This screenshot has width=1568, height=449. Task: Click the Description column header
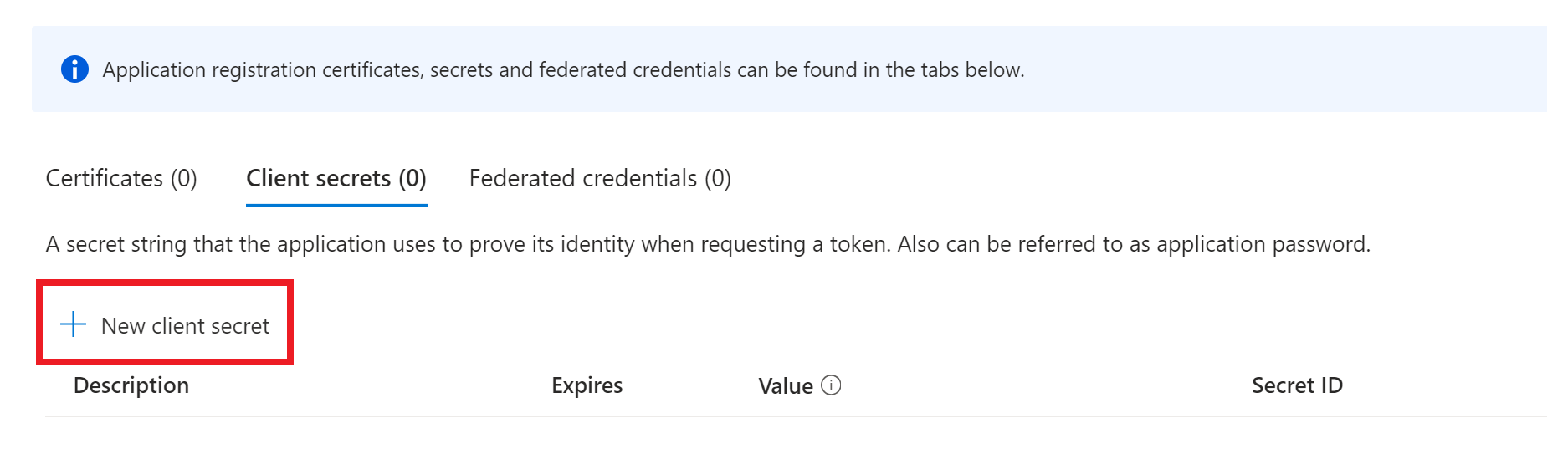(131, 385)
